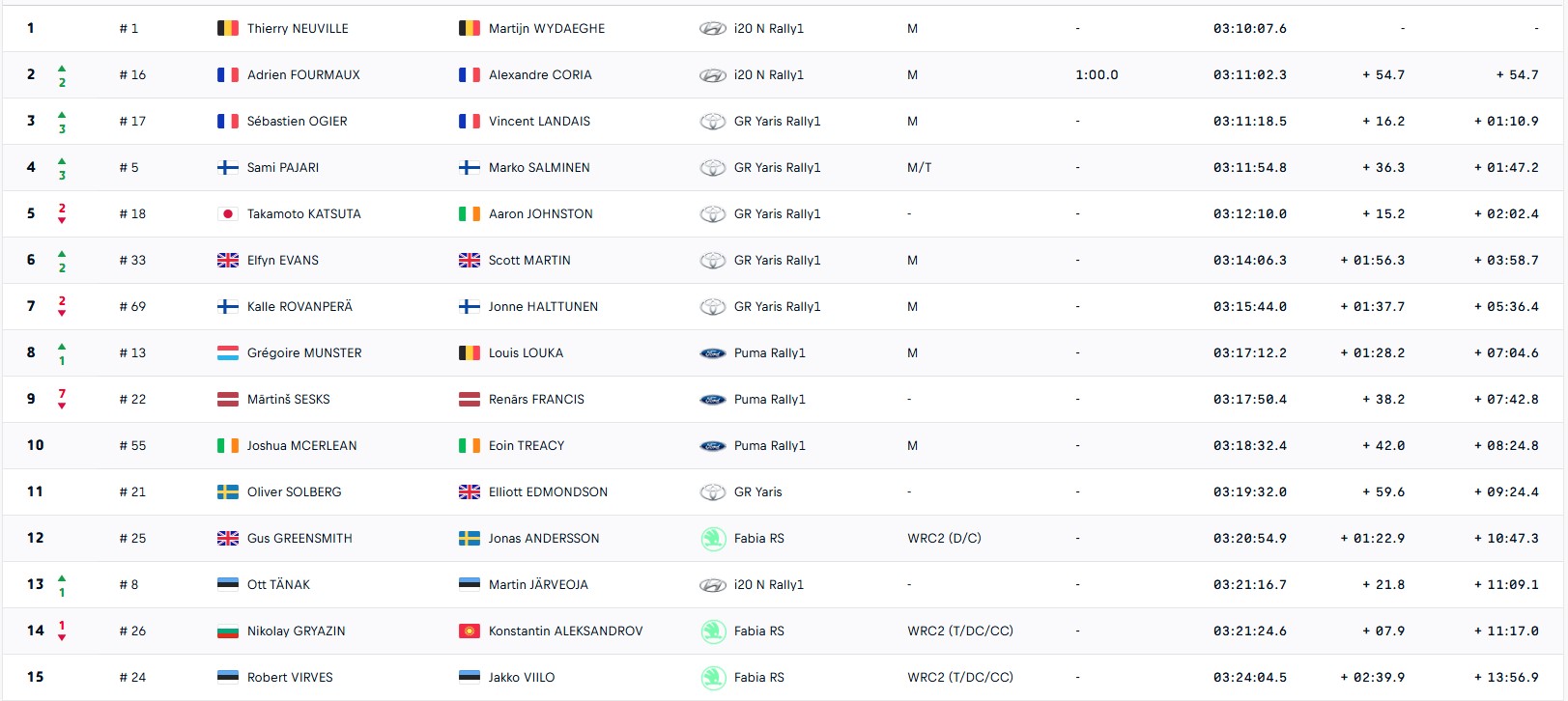Click the Latvian flag next to Mārtiņš Sesks

[228, 400]
